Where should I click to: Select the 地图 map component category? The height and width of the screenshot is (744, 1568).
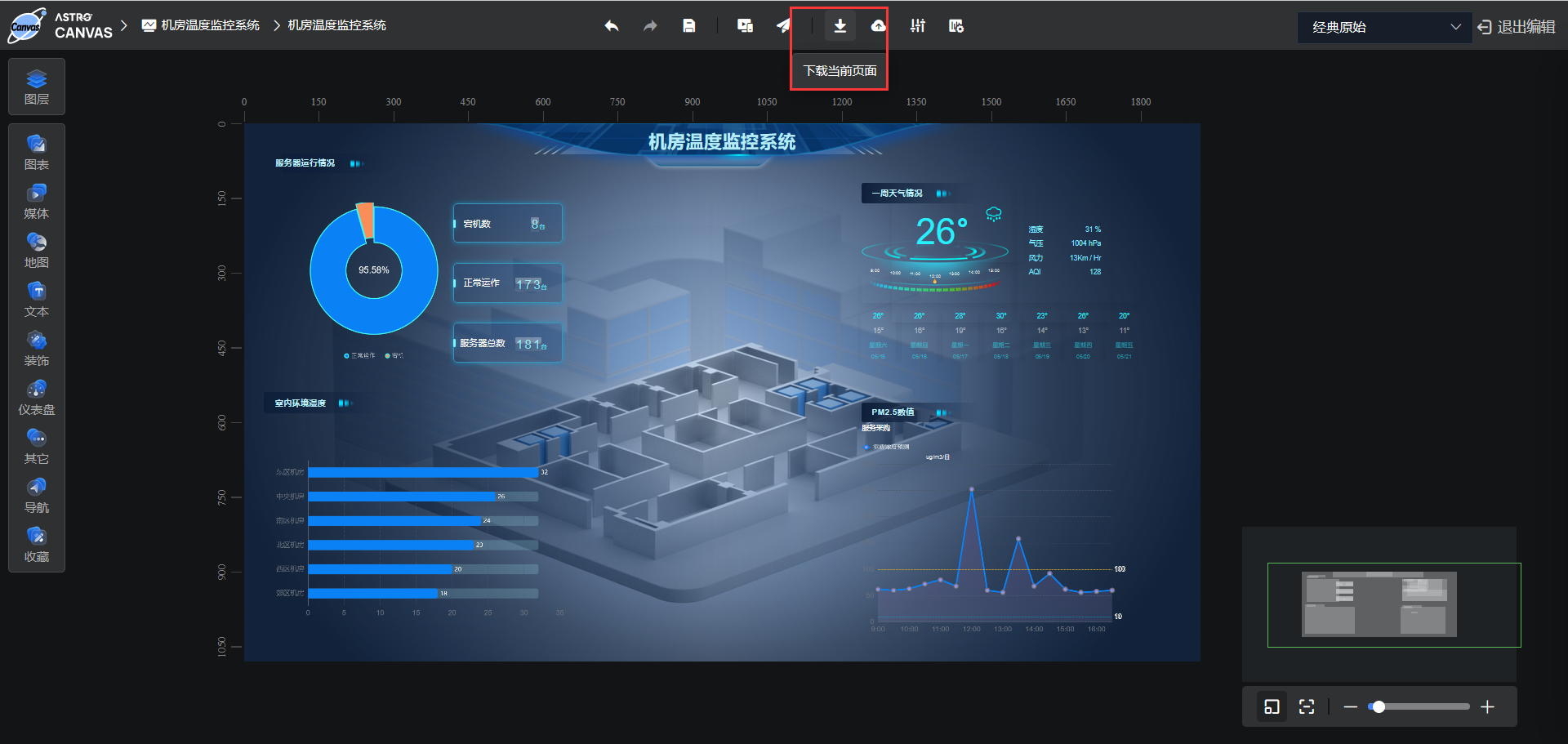[36, 251]
